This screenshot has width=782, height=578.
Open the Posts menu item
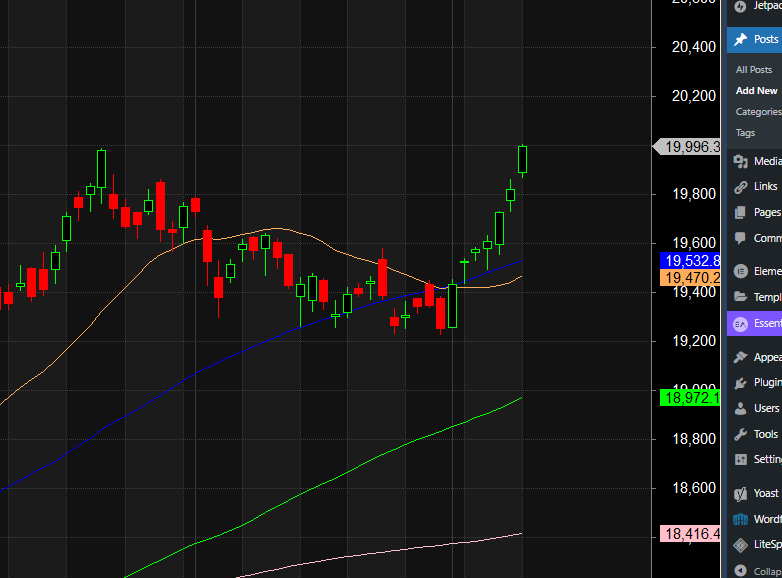coord(766,39)
